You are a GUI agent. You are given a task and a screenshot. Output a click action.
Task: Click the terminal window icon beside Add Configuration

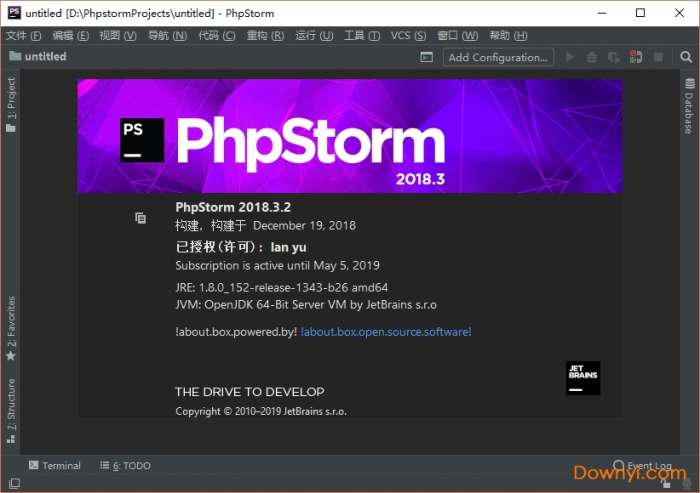426,57
